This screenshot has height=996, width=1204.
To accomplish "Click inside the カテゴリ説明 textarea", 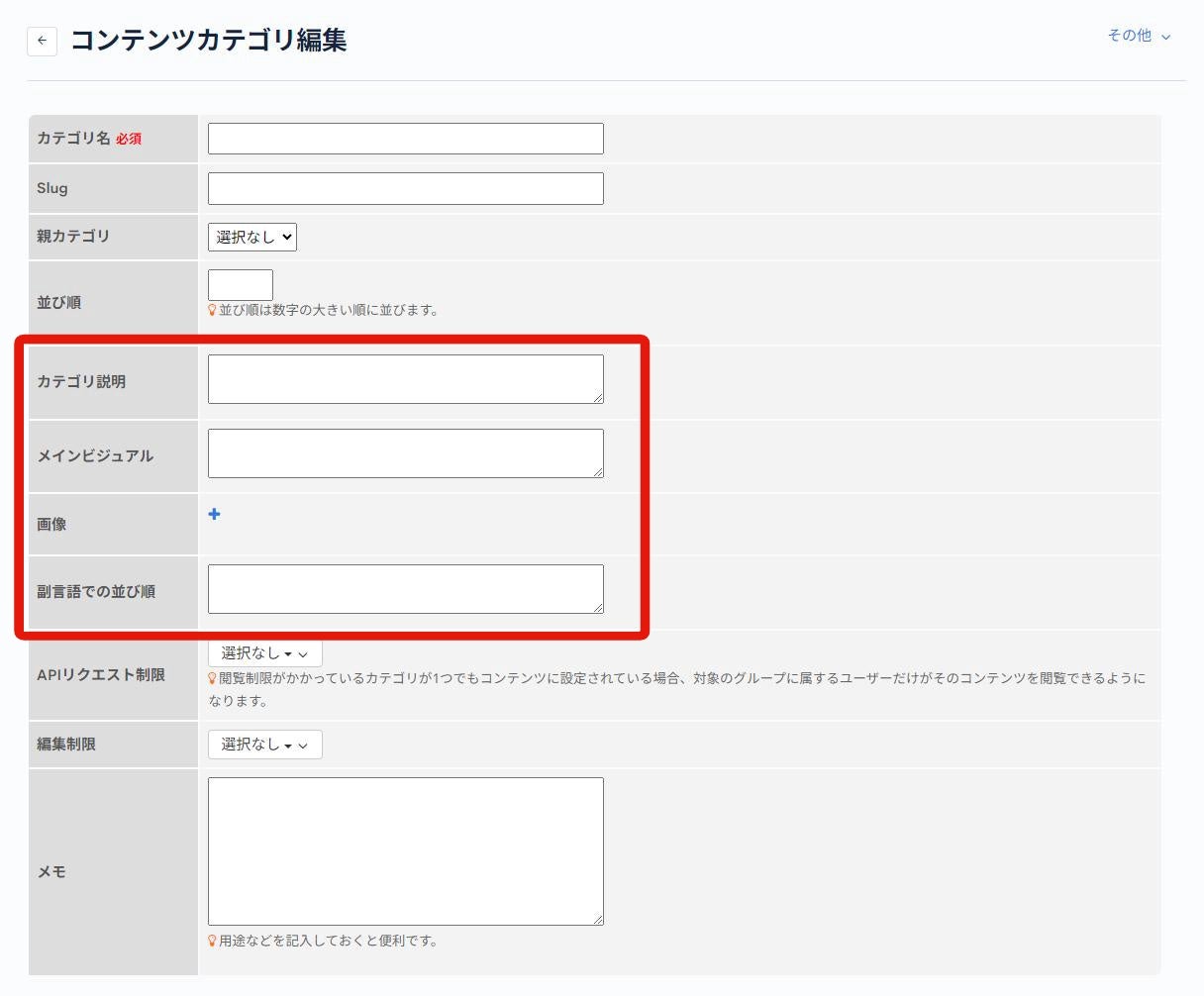I will (405, 378).
